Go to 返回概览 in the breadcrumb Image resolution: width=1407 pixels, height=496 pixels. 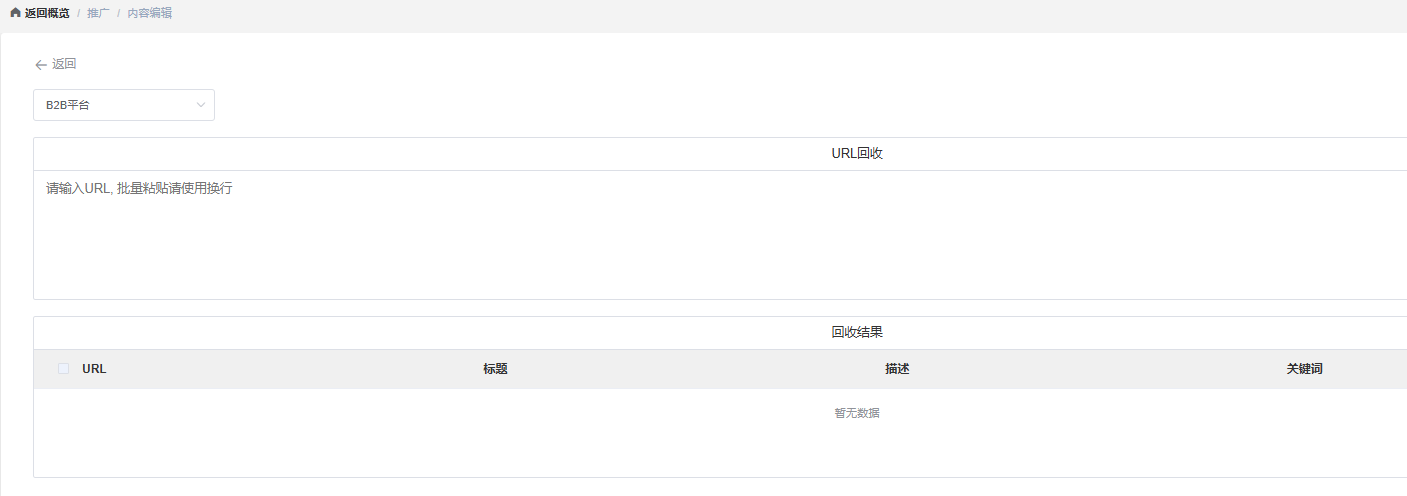tap(47, 13)
